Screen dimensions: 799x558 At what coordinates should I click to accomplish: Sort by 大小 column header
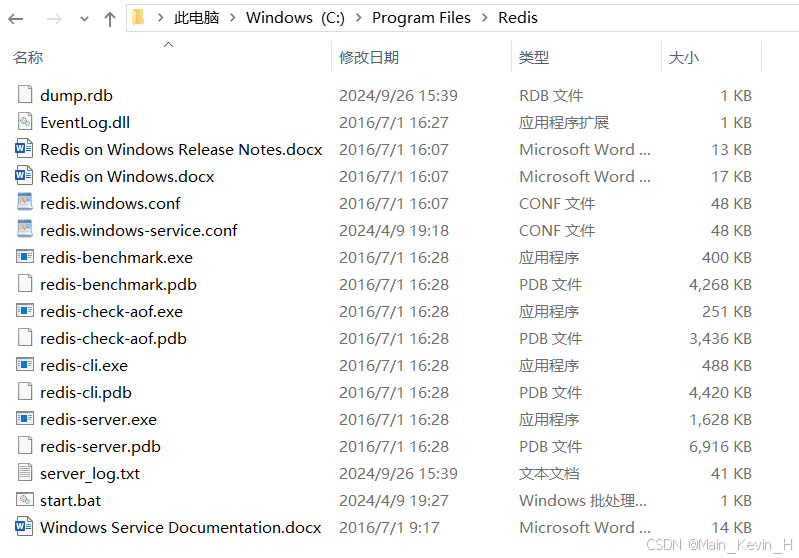[x=683, y=57]
